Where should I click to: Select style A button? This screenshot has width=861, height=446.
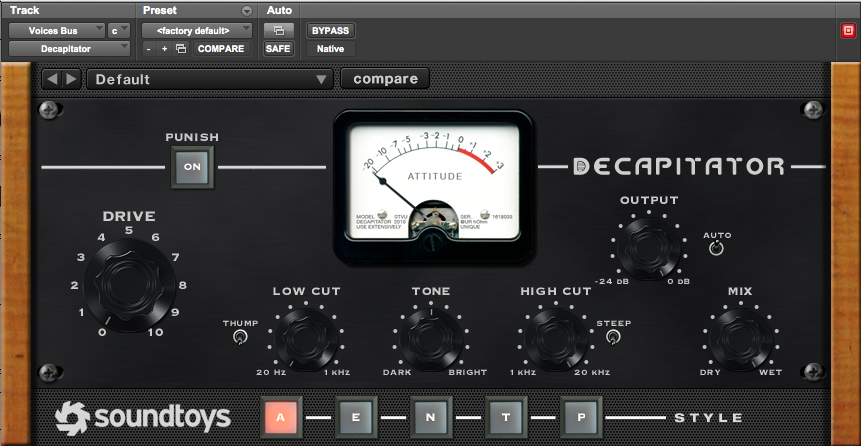pos(281,417)
